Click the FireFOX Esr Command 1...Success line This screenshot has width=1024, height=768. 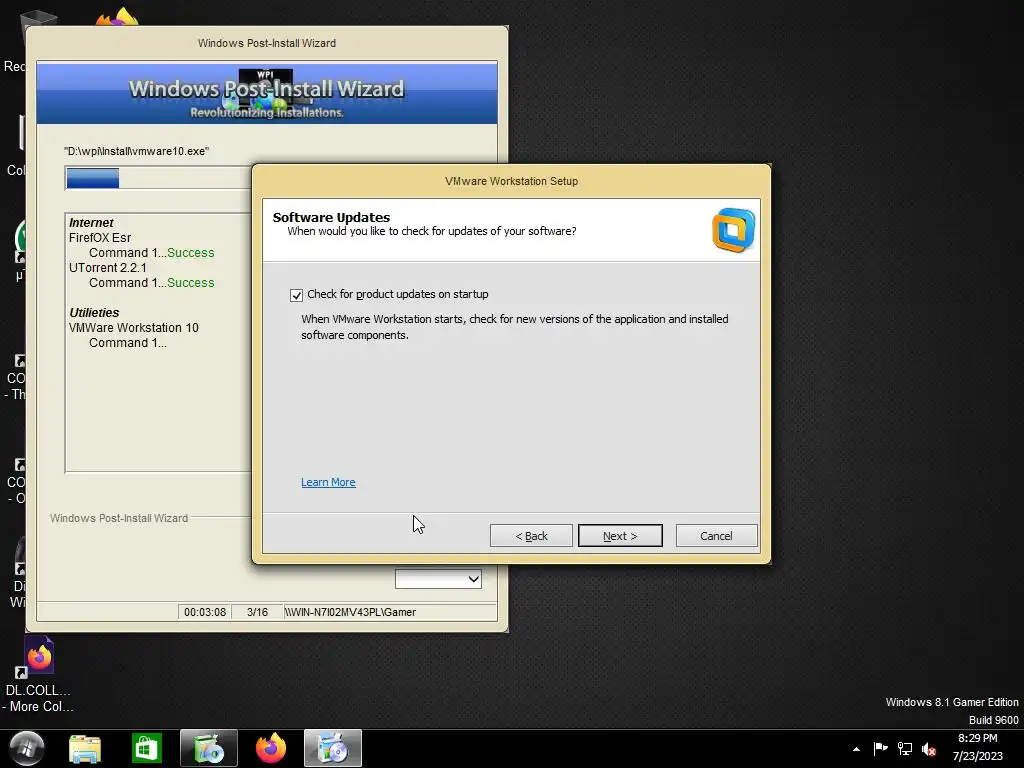152,253
